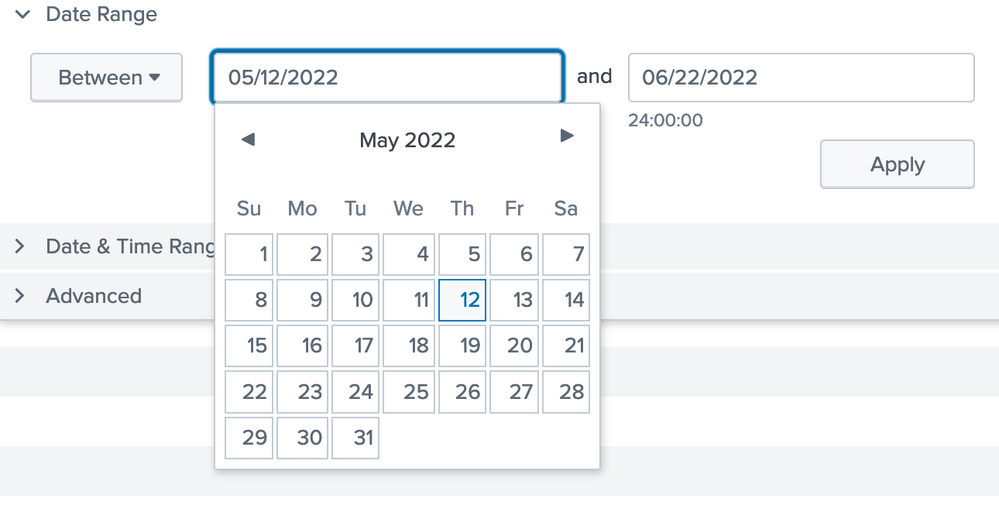Select May 28 in the calendar grid

pos(566,392)
